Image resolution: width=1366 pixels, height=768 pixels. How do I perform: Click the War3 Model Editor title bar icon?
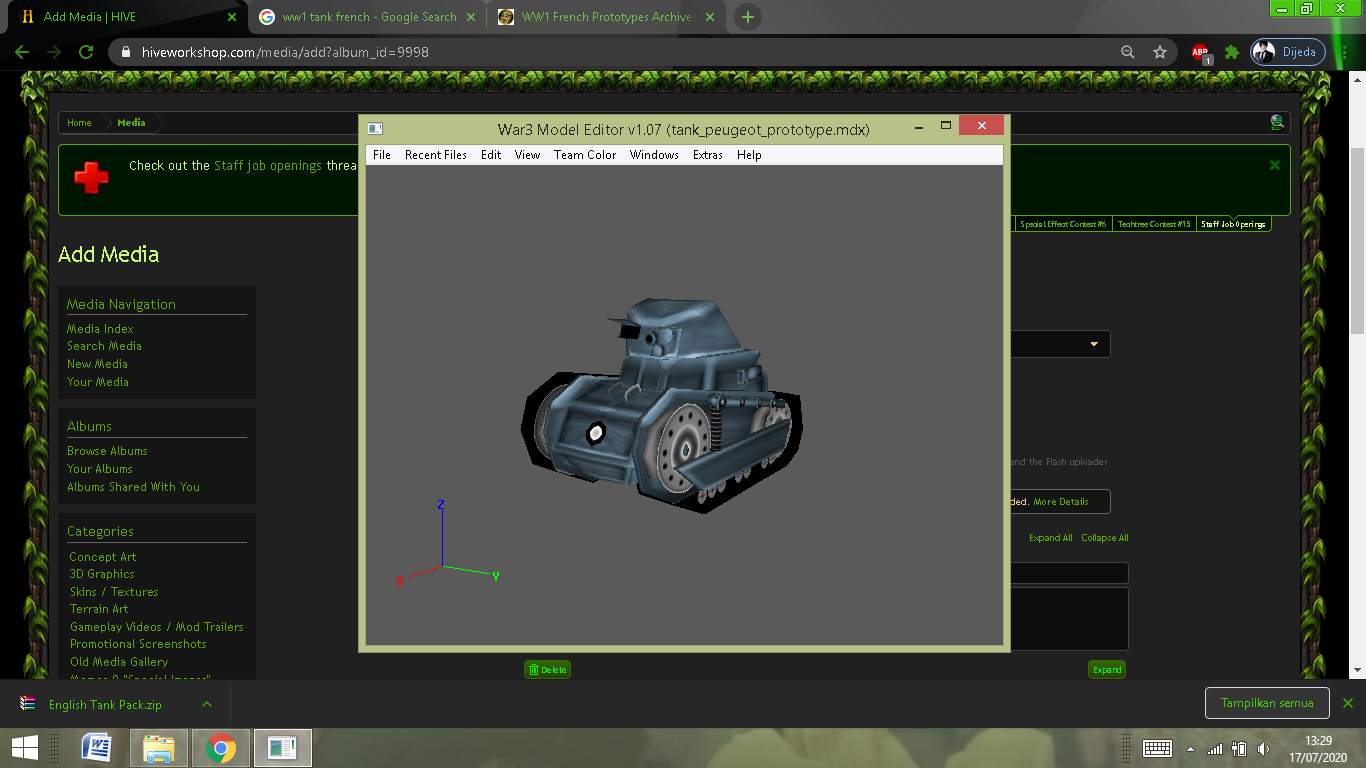click(x=375, y=128)
